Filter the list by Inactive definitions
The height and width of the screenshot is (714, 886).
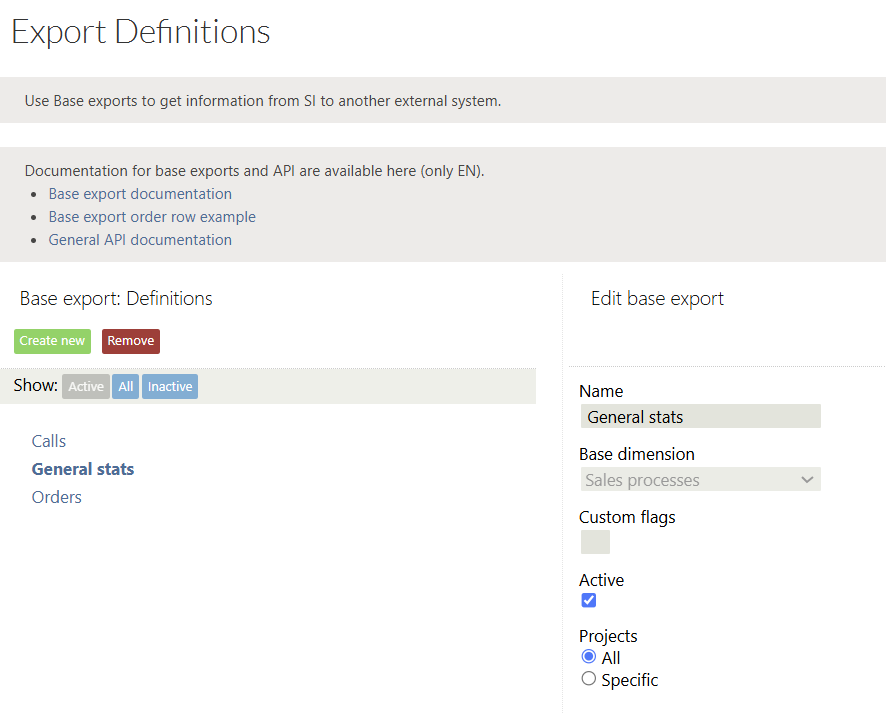(170, 387)
